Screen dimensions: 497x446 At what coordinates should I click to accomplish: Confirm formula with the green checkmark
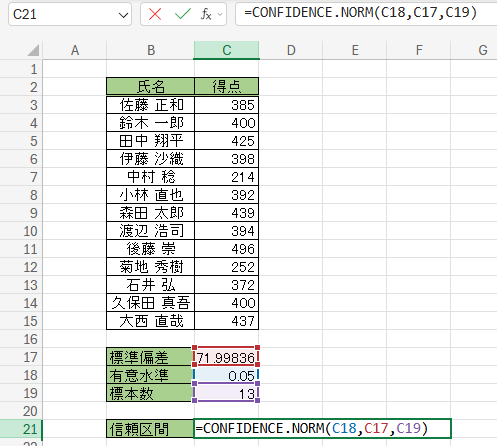(x=183, y=14)
